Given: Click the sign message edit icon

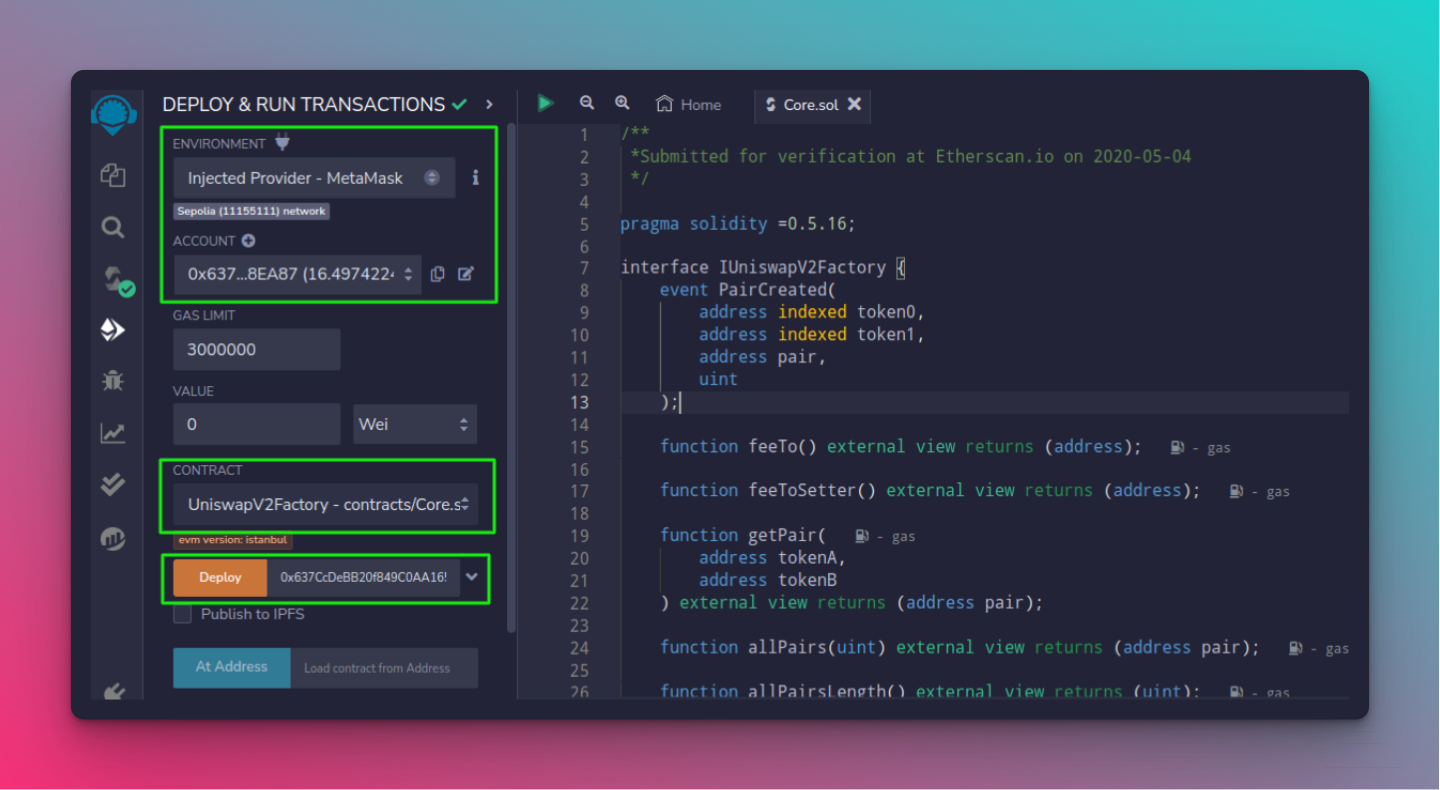Looking at the screenshot, I should pyautogui.click(x=466, y=274).
